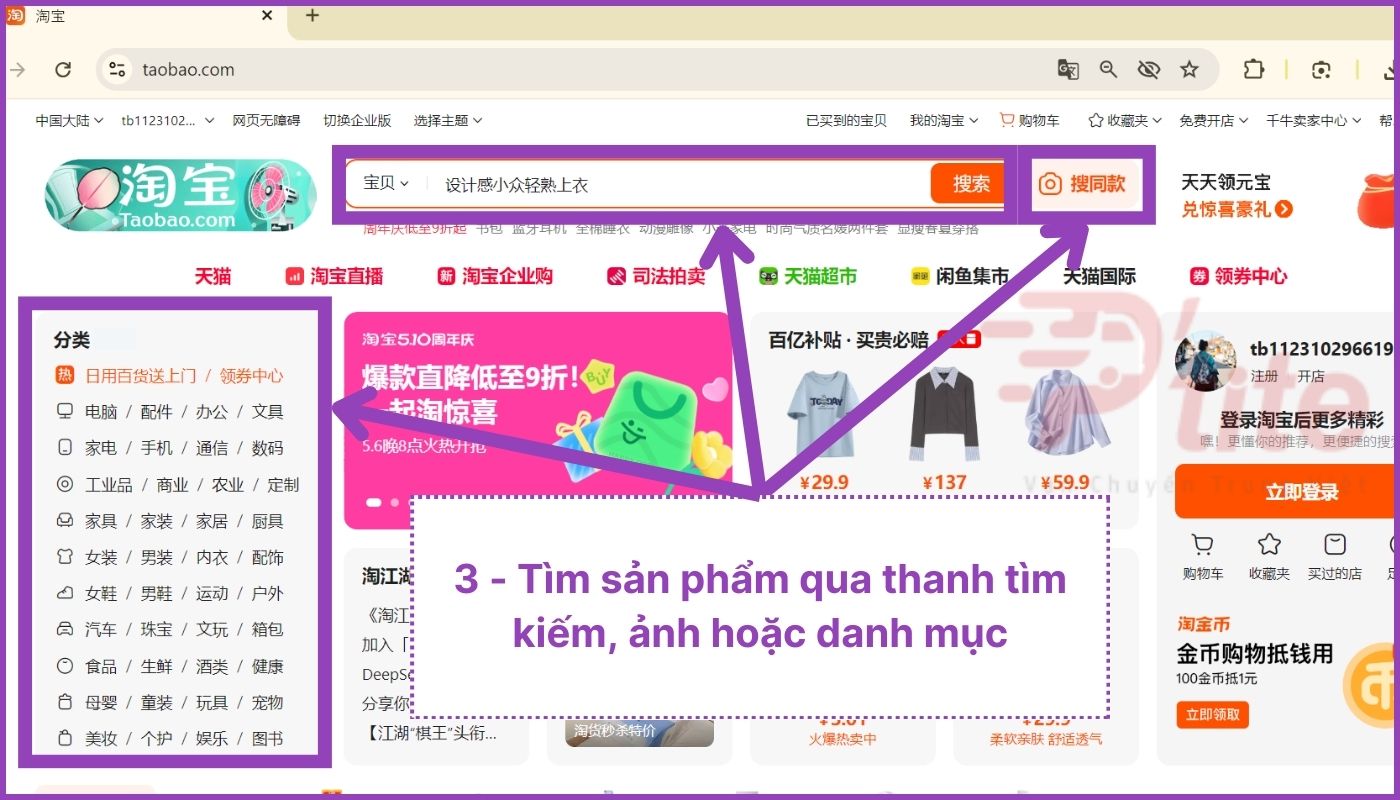Image resolution: width=1400 pixels, height=800 pixels.
Task: Open the 淘宝直播 live tab
Action: coord(334,276)
